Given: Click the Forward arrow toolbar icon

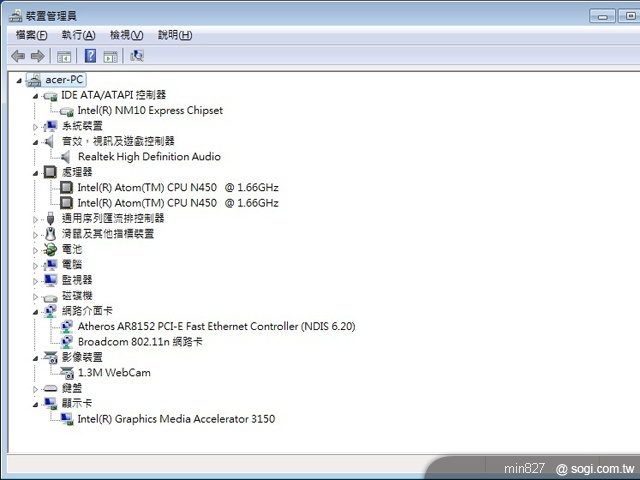Looking at the screenshot, I should 38,56.
